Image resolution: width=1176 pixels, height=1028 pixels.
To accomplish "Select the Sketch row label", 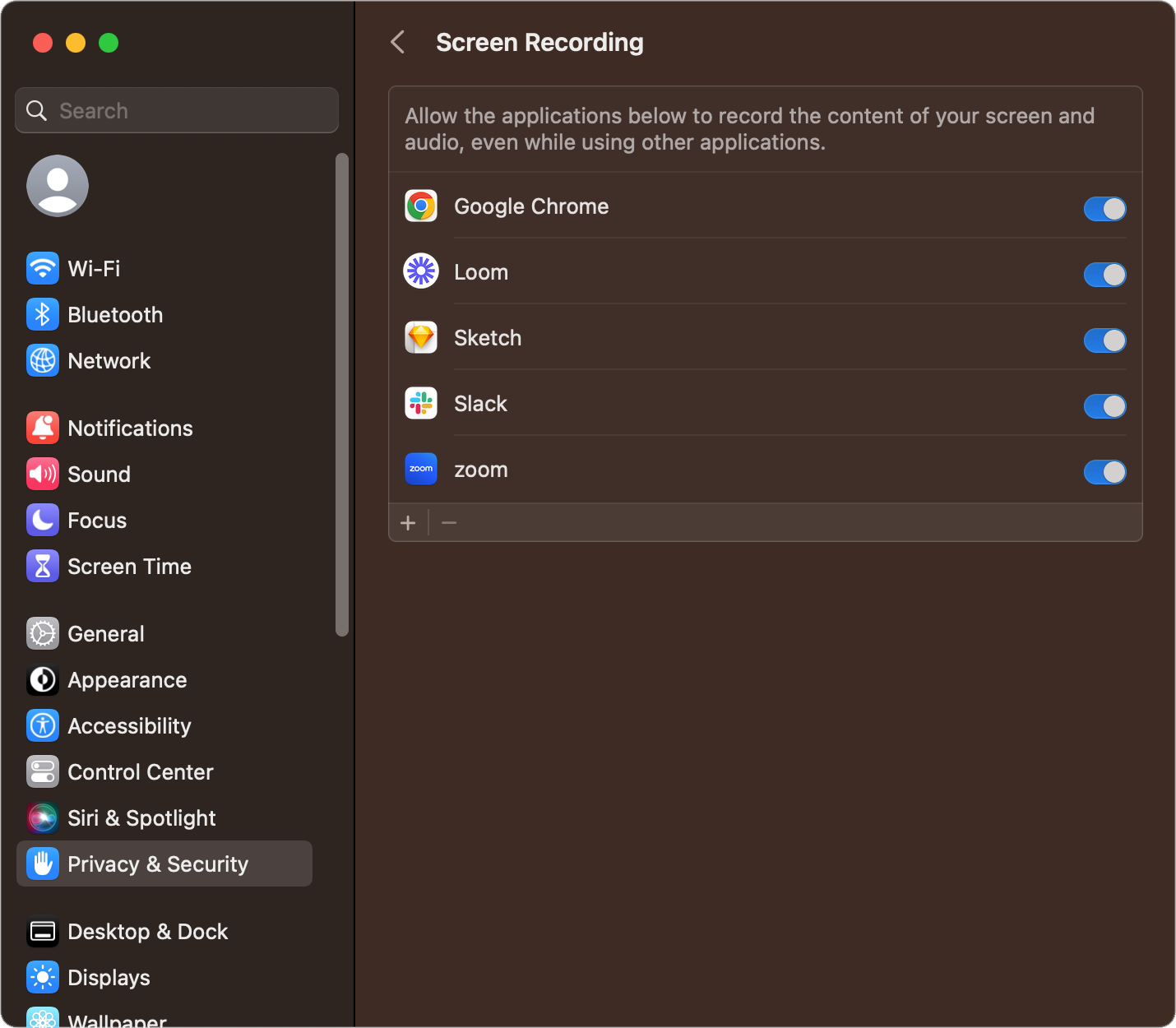I will (x=488, y=338).
